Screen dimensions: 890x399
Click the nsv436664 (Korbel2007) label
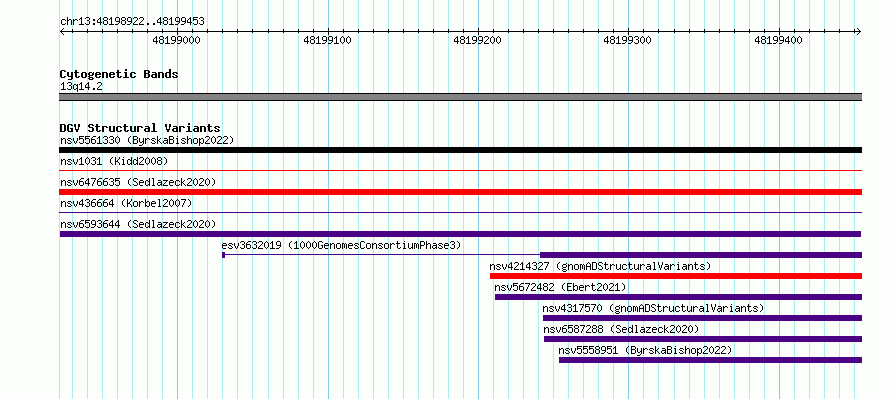[x=127, y=203]
